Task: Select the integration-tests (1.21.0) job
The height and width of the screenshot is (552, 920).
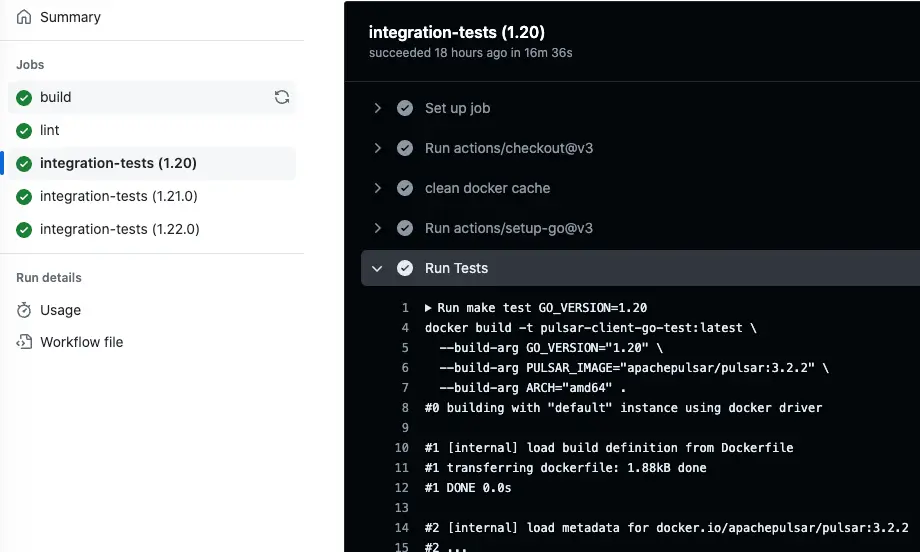Action: click(x=118, y=196)
